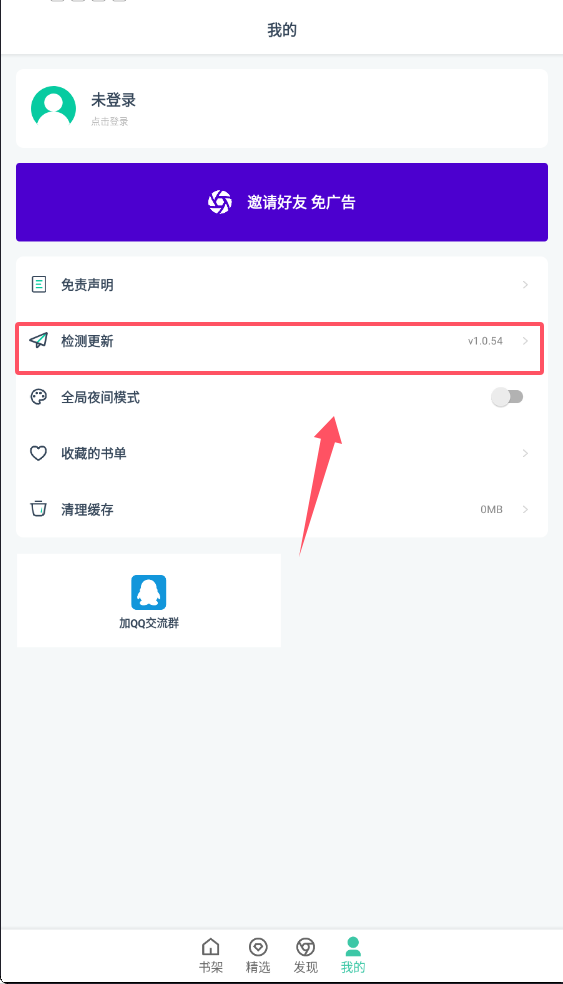The height and width of the screenshot is (984, 563).
Task: Tap the QQ penguin icon
Action: [149, 592]
